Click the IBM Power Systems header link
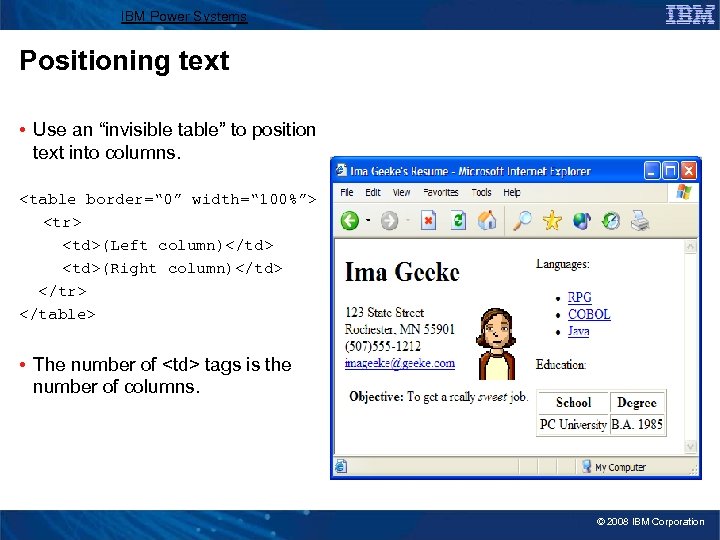The height and width of the screenshot is (540, 720). point(184,17)
